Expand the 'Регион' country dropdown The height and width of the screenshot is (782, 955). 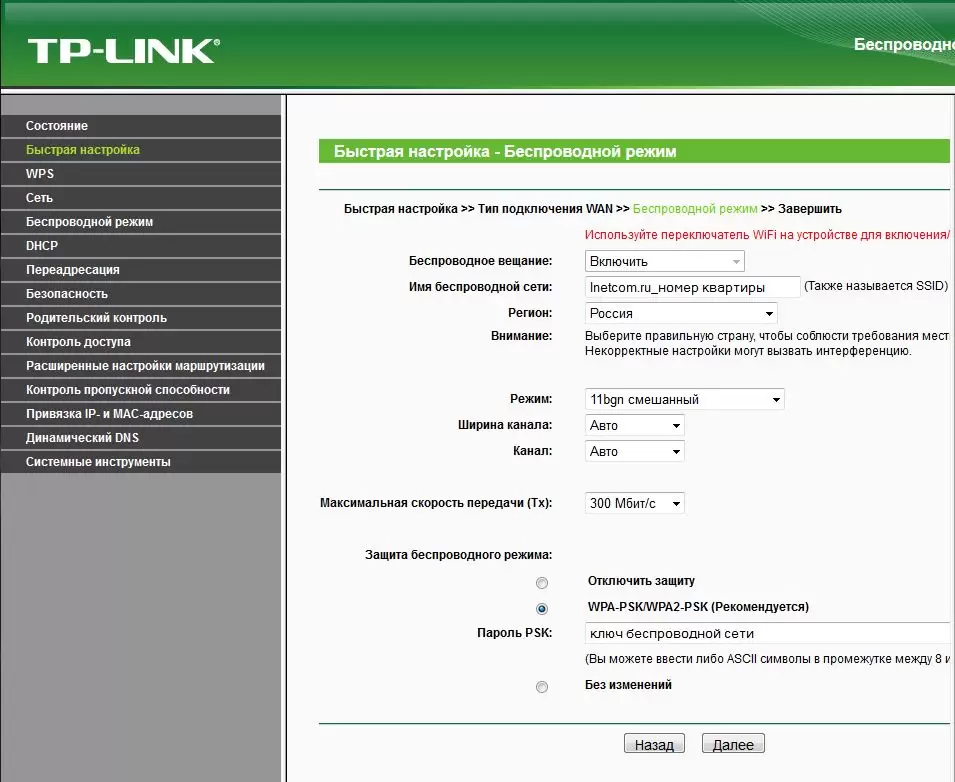tap(680, 313)
